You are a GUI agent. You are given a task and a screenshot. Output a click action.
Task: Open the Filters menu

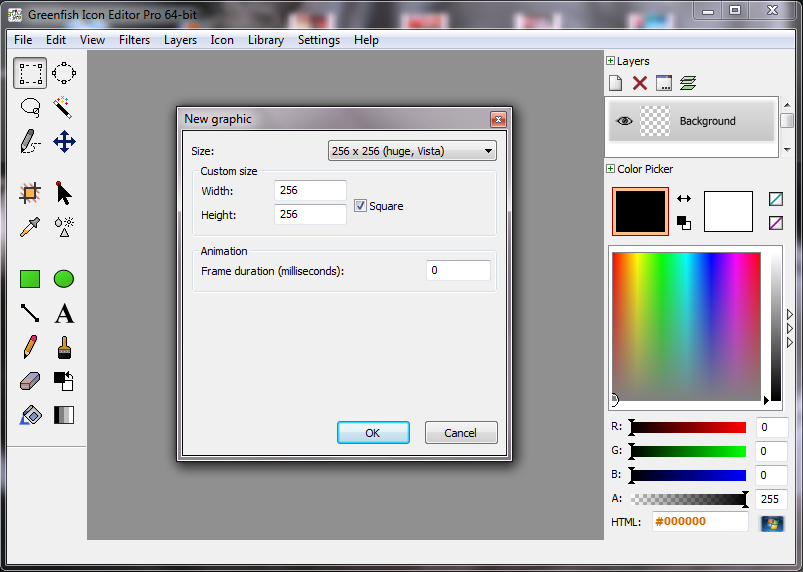134,40
